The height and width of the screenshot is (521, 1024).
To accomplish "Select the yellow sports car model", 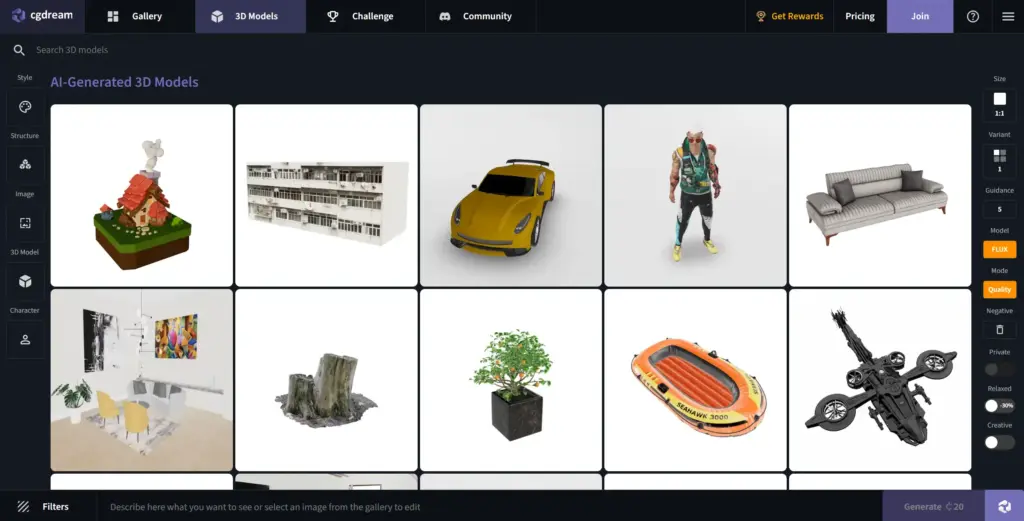I will (x=511, y=195).
